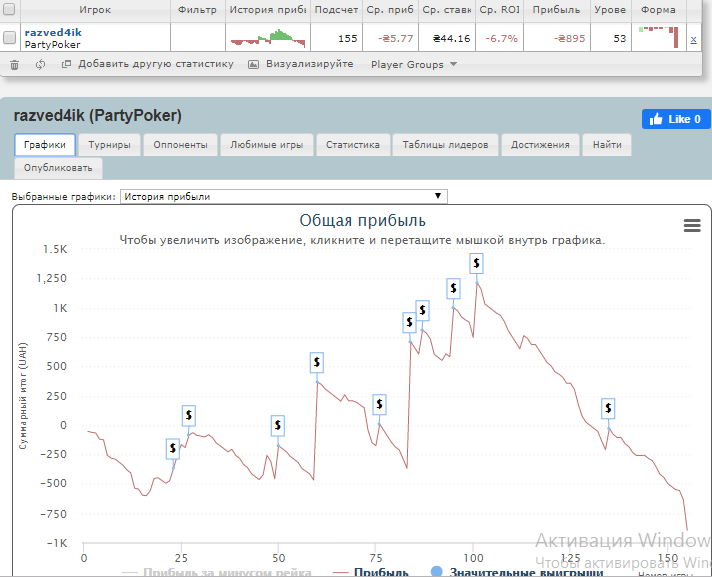
Task: Expand the Player Groups dropdown
Action: coord(414,64)
